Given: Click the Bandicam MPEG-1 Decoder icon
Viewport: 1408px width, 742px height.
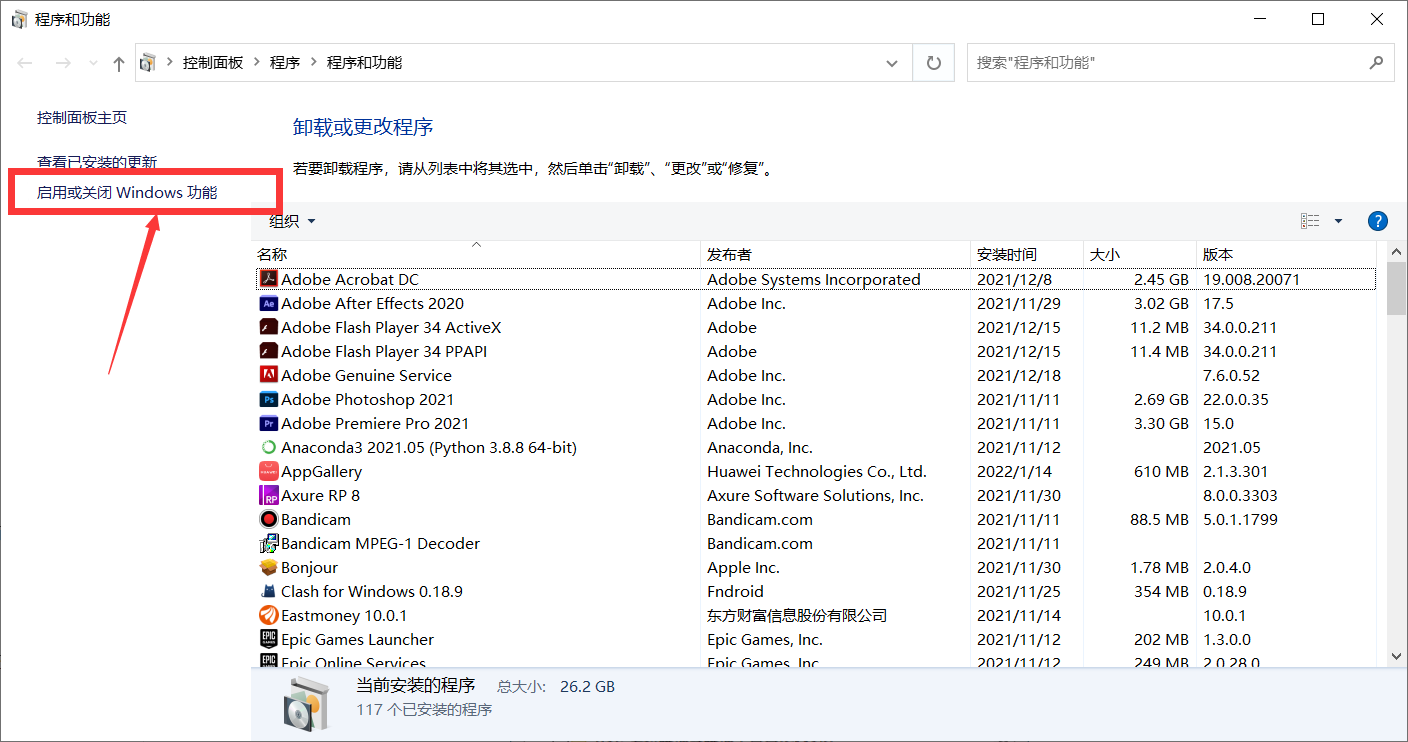Looking at the screenshot, I should point(268,543).
